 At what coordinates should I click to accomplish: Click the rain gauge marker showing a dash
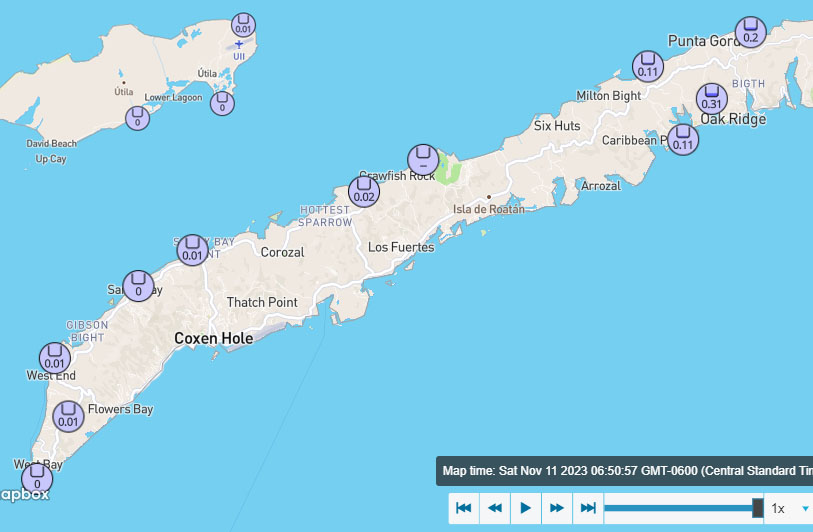(423, 159)
